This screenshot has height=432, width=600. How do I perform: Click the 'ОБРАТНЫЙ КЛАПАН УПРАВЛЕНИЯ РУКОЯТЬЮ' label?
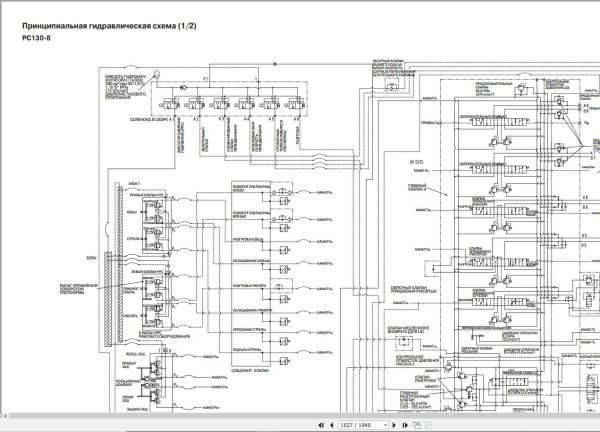414,290
